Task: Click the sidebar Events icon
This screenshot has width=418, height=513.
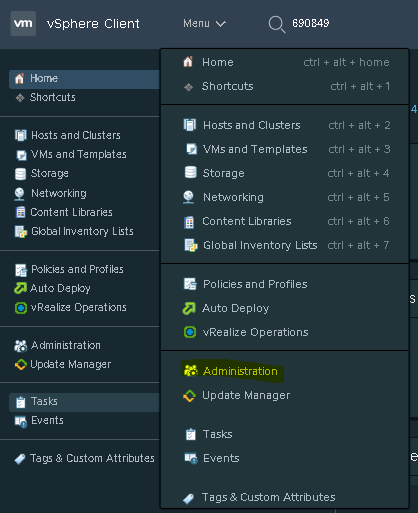Action: [21, 422]
